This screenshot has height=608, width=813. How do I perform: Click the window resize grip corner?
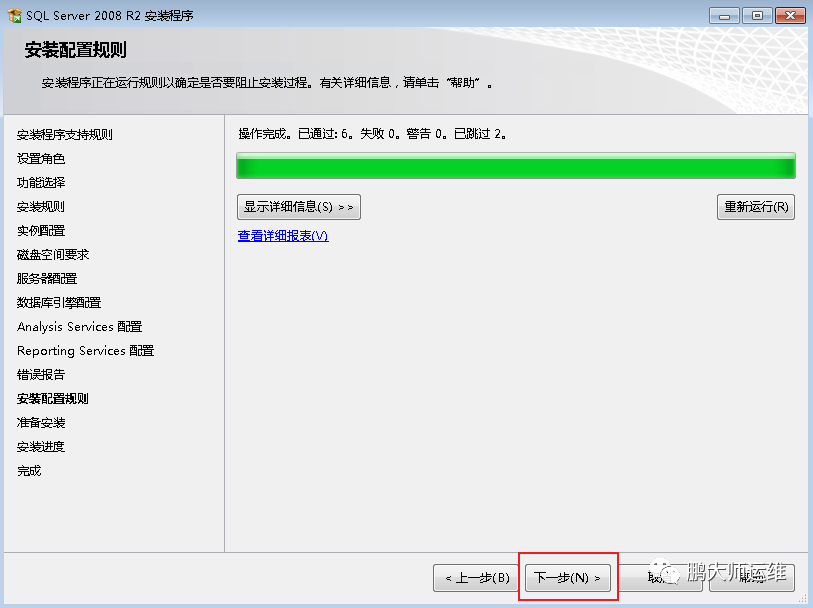(803, 599)
